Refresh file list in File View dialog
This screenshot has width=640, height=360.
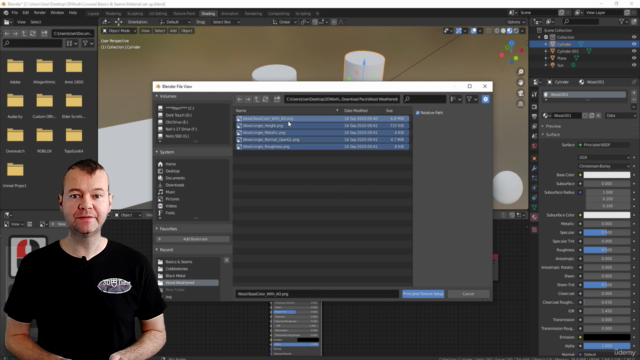265,99
